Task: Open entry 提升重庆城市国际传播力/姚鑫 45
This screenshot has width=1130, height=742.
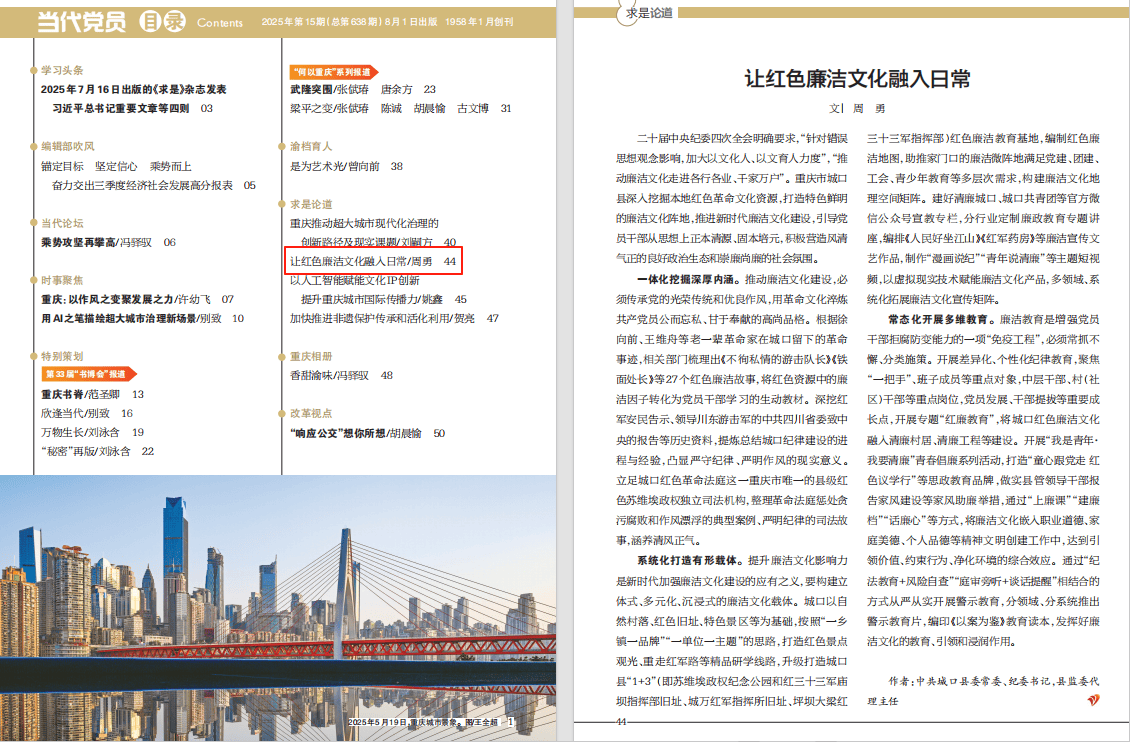Action: point(383,299)
